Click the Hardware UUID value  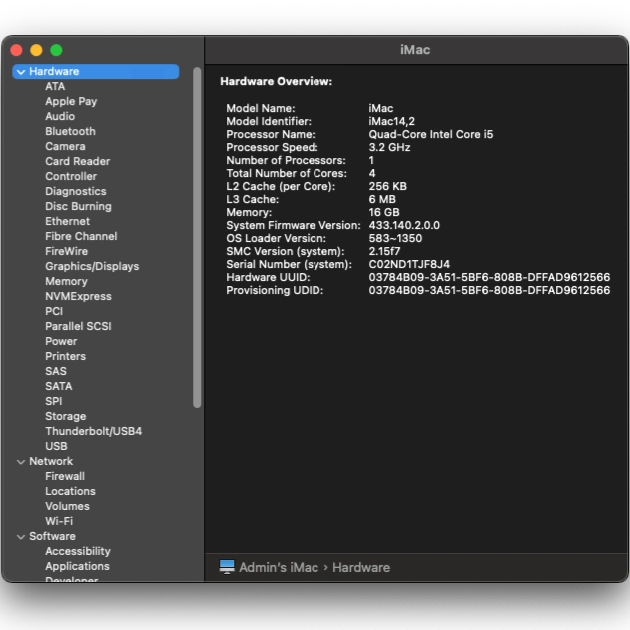tap(489, 277)
